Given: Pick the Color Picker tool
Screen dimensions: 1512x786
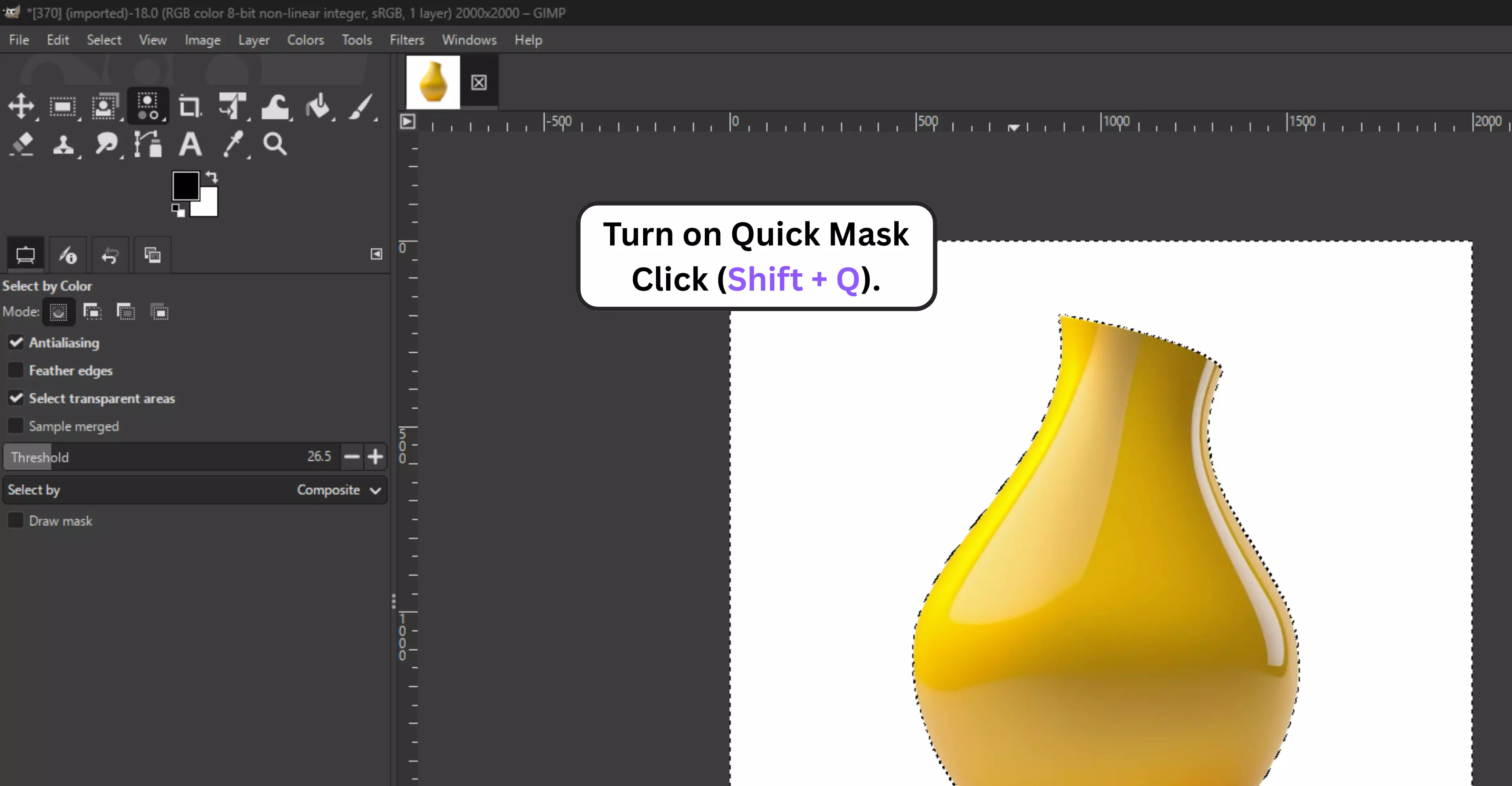Looking at the screenshot, I should [x=233, y=144].
